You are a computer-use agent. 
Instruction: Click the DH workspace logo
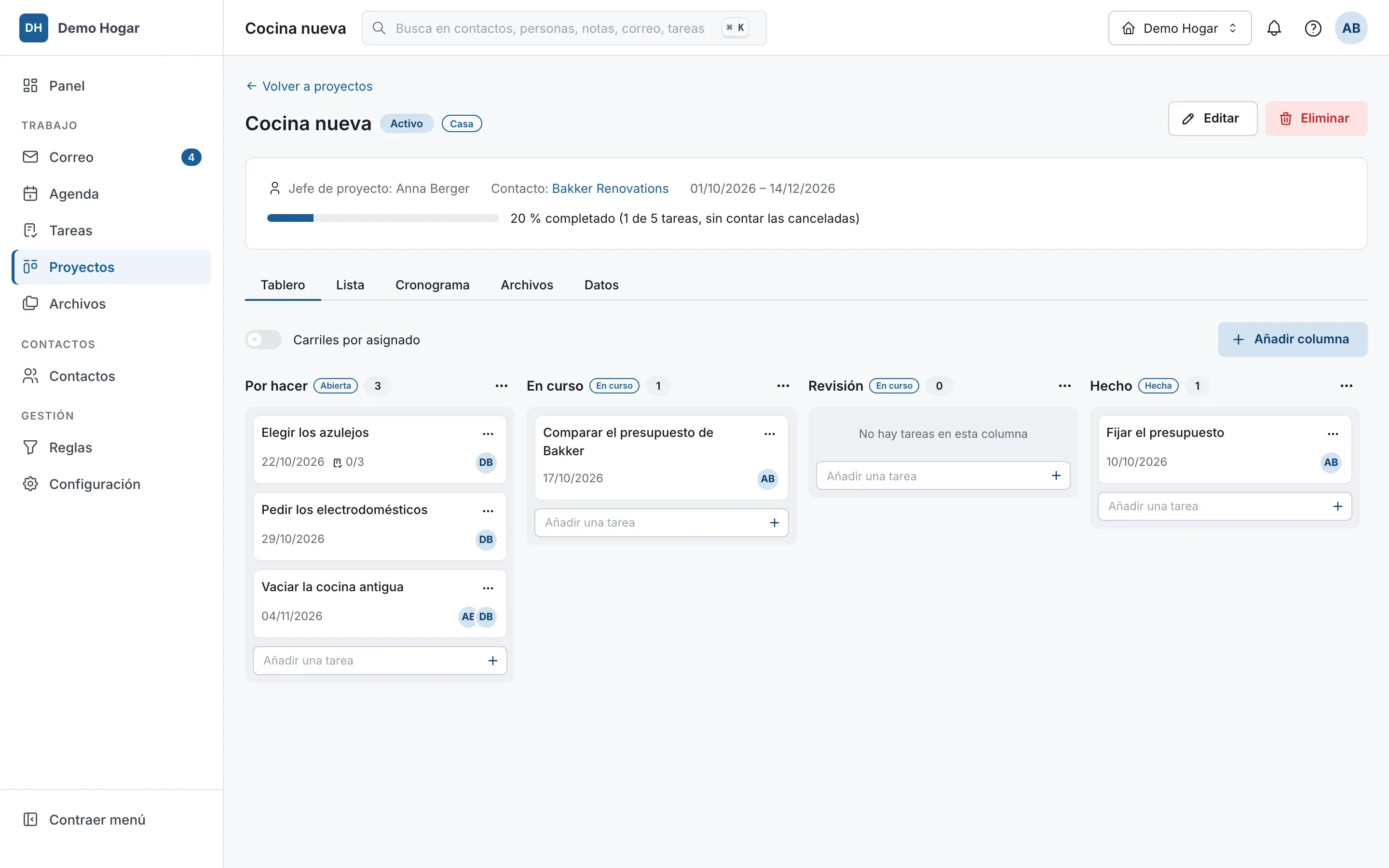coord(34,28)
